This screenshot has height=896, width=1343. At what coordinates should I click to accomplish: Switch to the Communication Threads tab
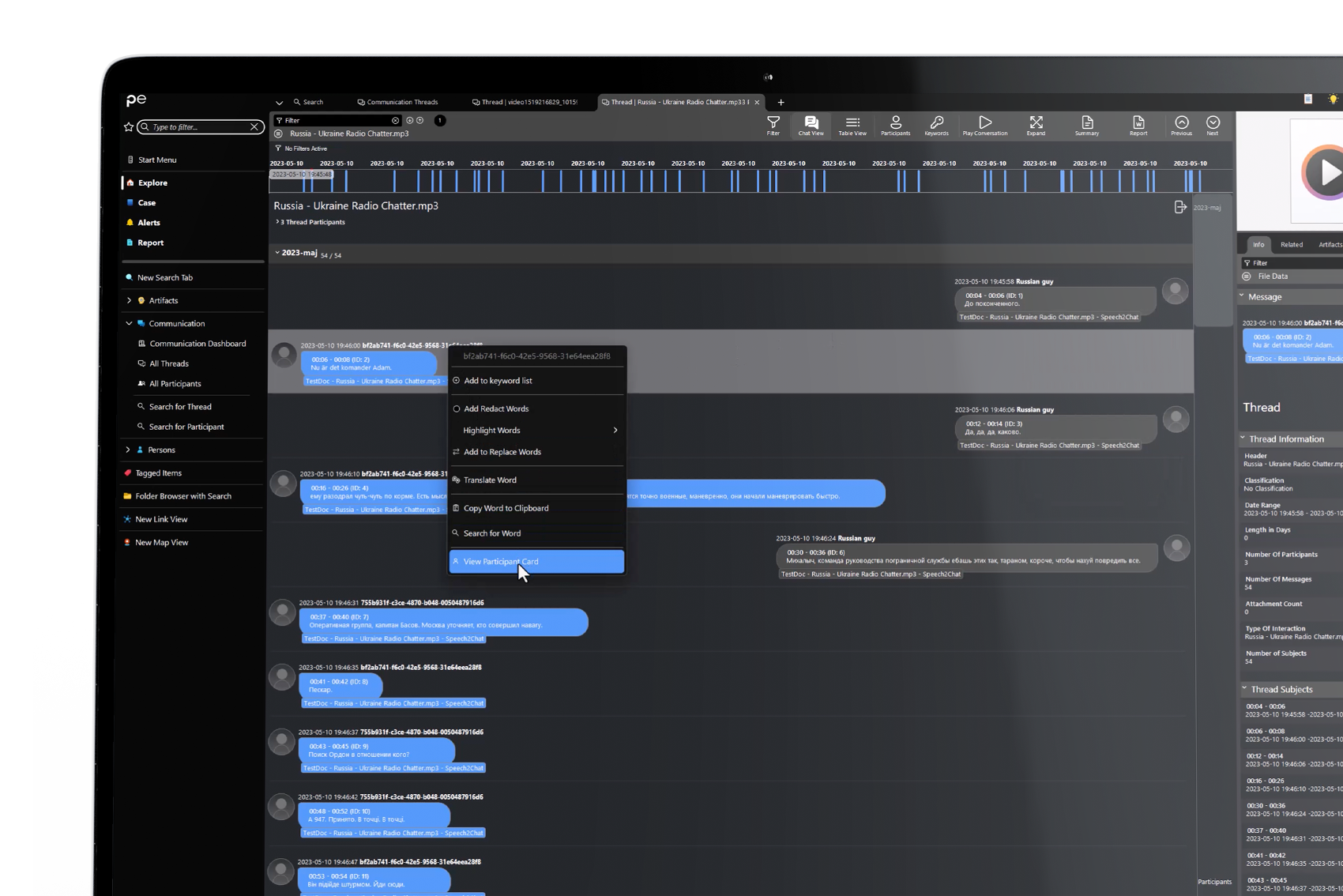pos(397,102)
